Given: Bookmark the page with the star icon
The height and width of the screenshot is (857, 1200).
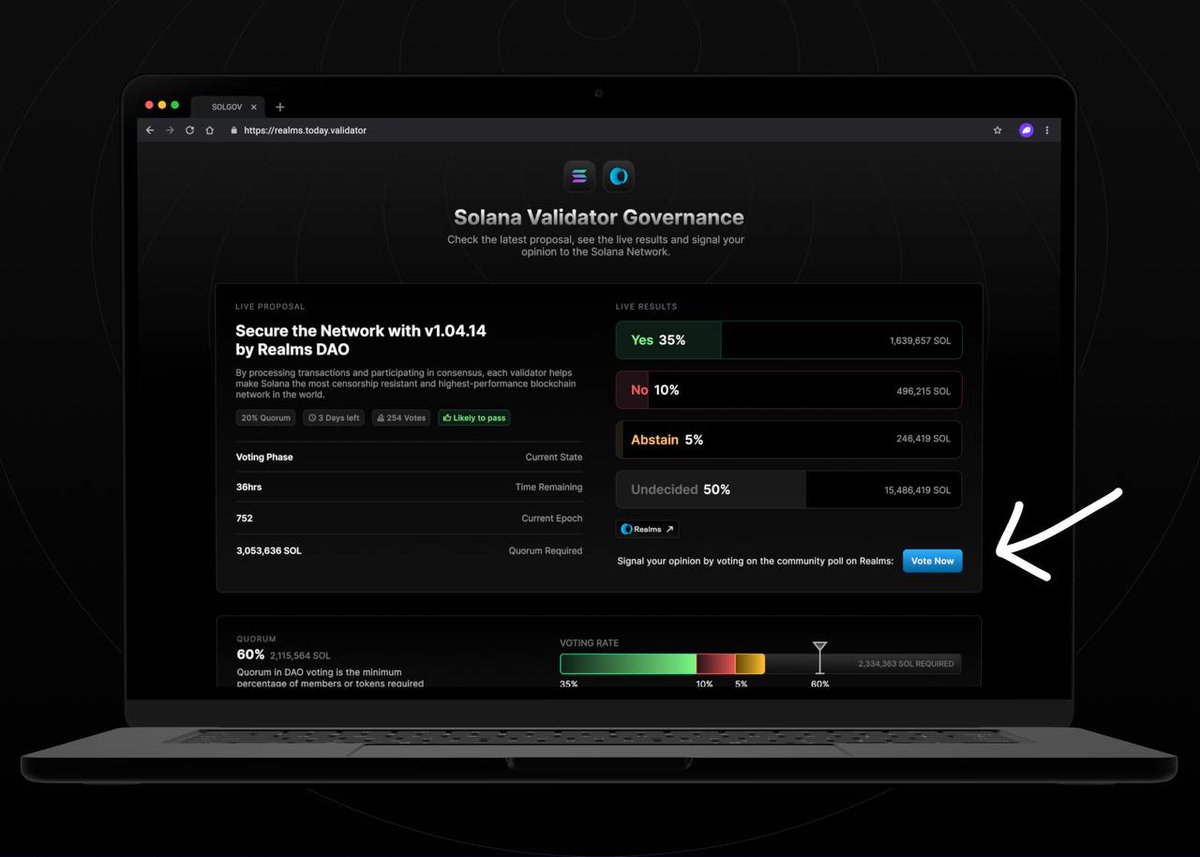Looking at the screenshot, I should 997,130.
